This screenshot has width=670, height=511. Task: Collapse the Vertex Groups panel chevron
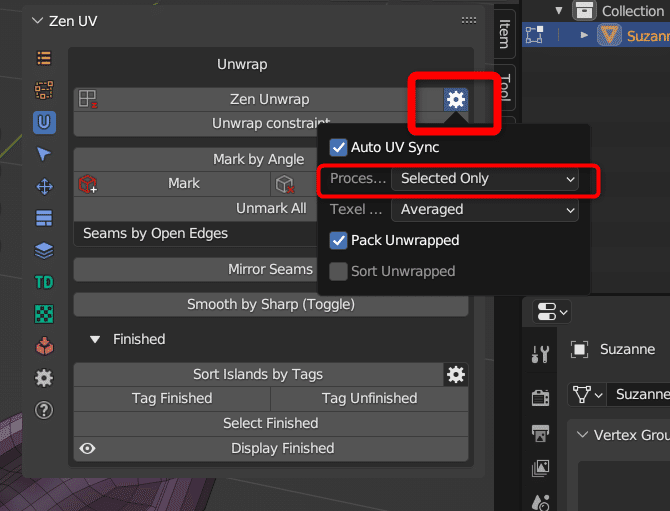582,435
